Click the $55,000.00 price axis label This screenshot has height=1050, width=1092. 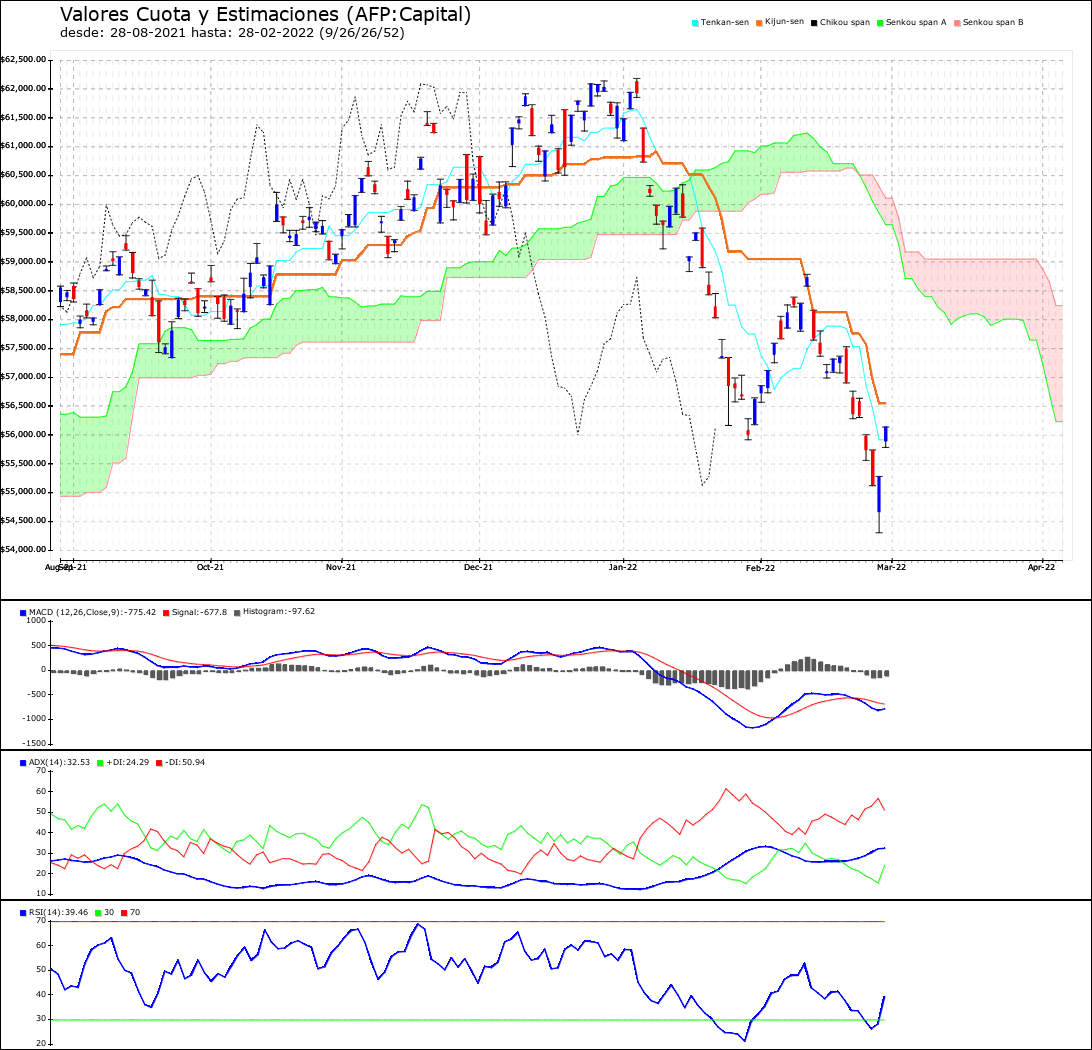click(24, 492)
